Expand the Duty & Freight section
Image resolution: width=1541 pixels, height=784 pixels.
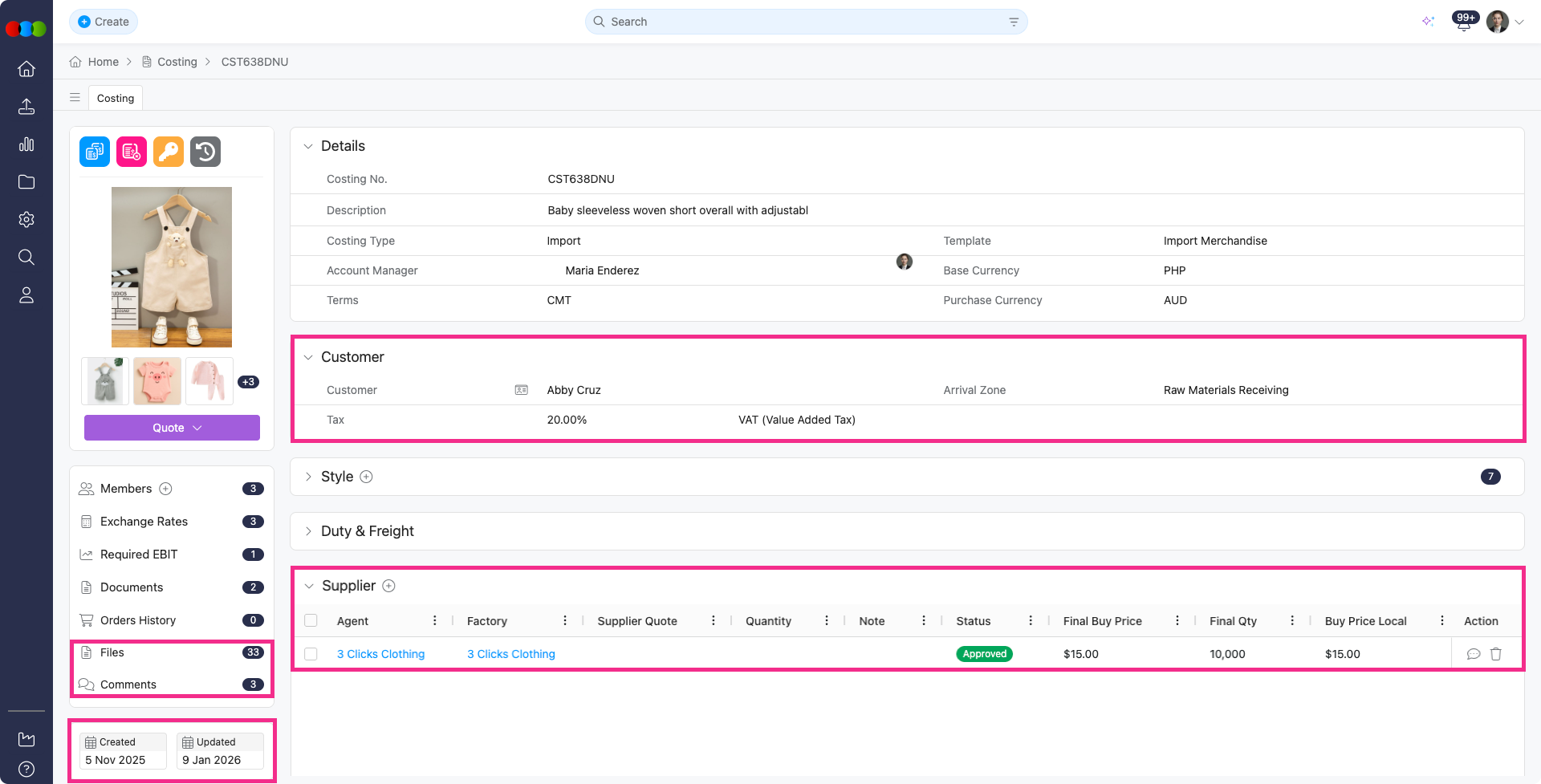(308, 531)
